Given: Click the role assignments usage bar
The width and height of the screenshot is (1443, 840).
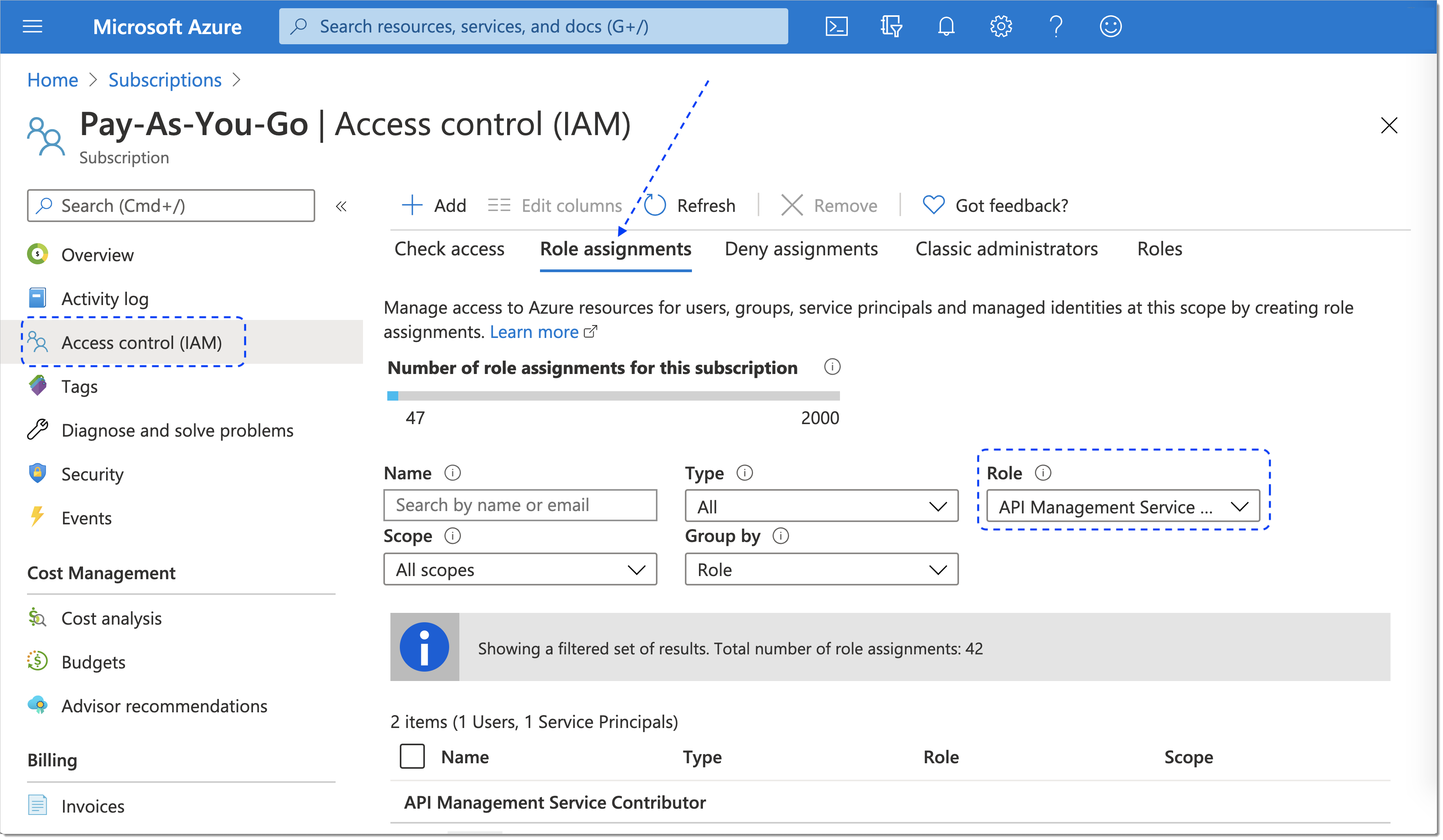Looking at the screenshot, I should tap(613, 396).
